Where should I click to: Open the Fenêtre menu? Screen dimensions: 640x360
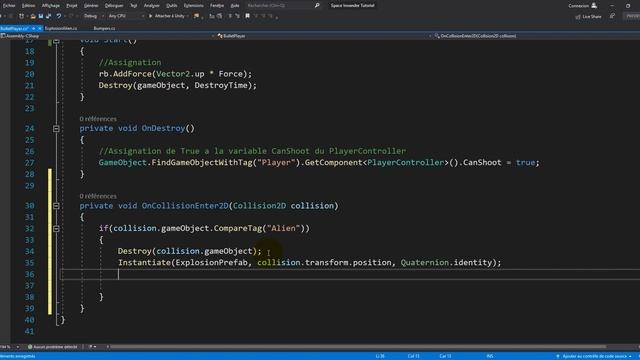click(217, 6)
